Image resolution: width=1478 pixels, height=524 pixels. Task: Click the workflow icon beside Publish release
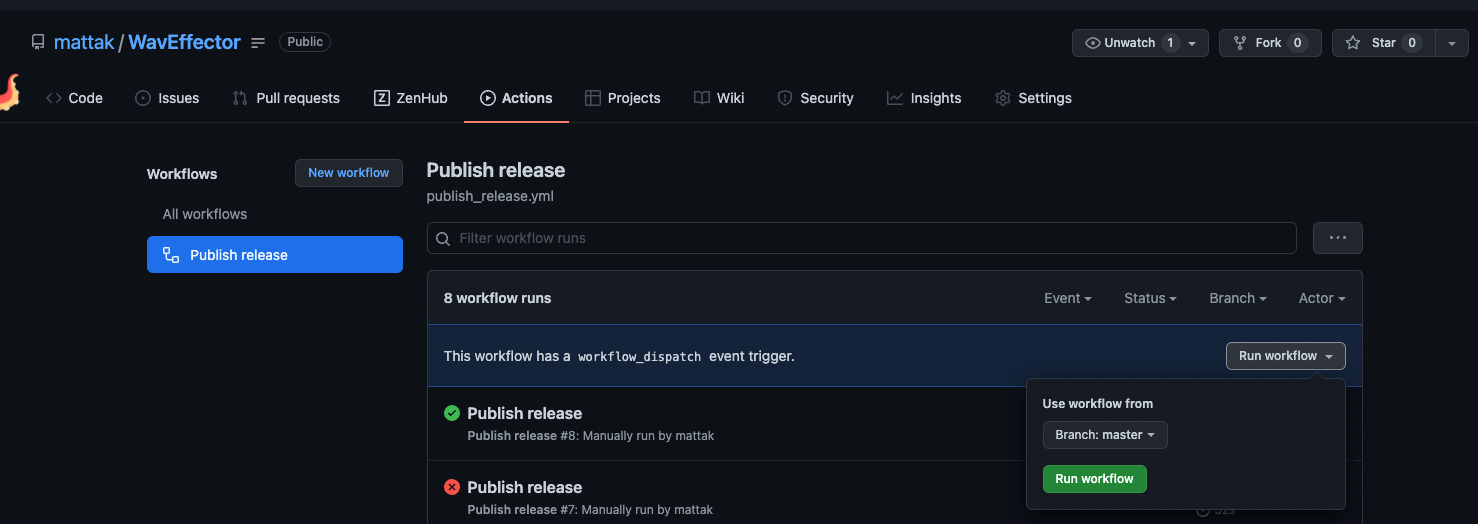pos(171,255)
